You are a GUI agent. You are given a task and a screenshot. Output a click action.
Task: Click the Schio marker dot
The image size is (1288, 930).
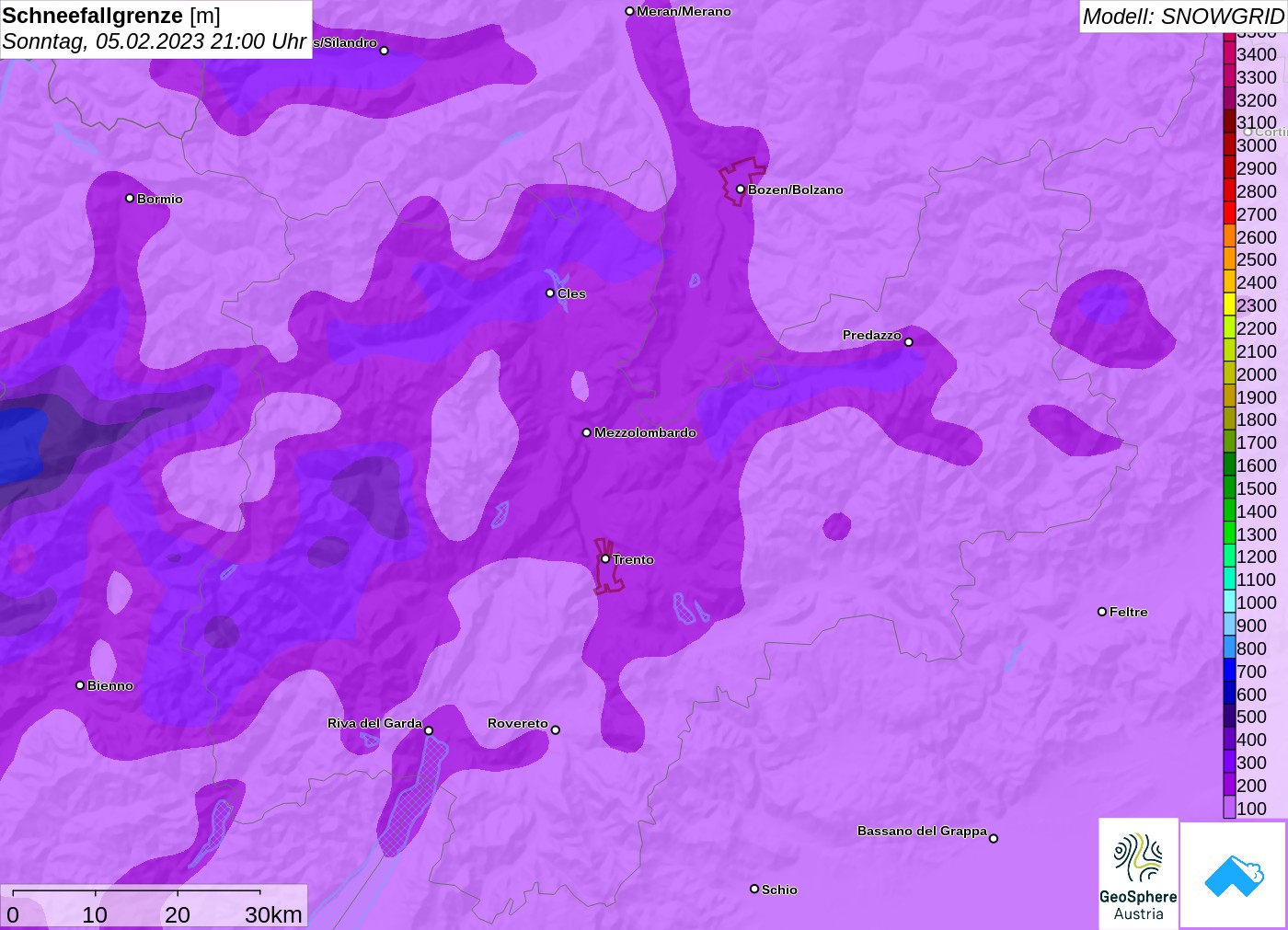click(x=754, y=889)
